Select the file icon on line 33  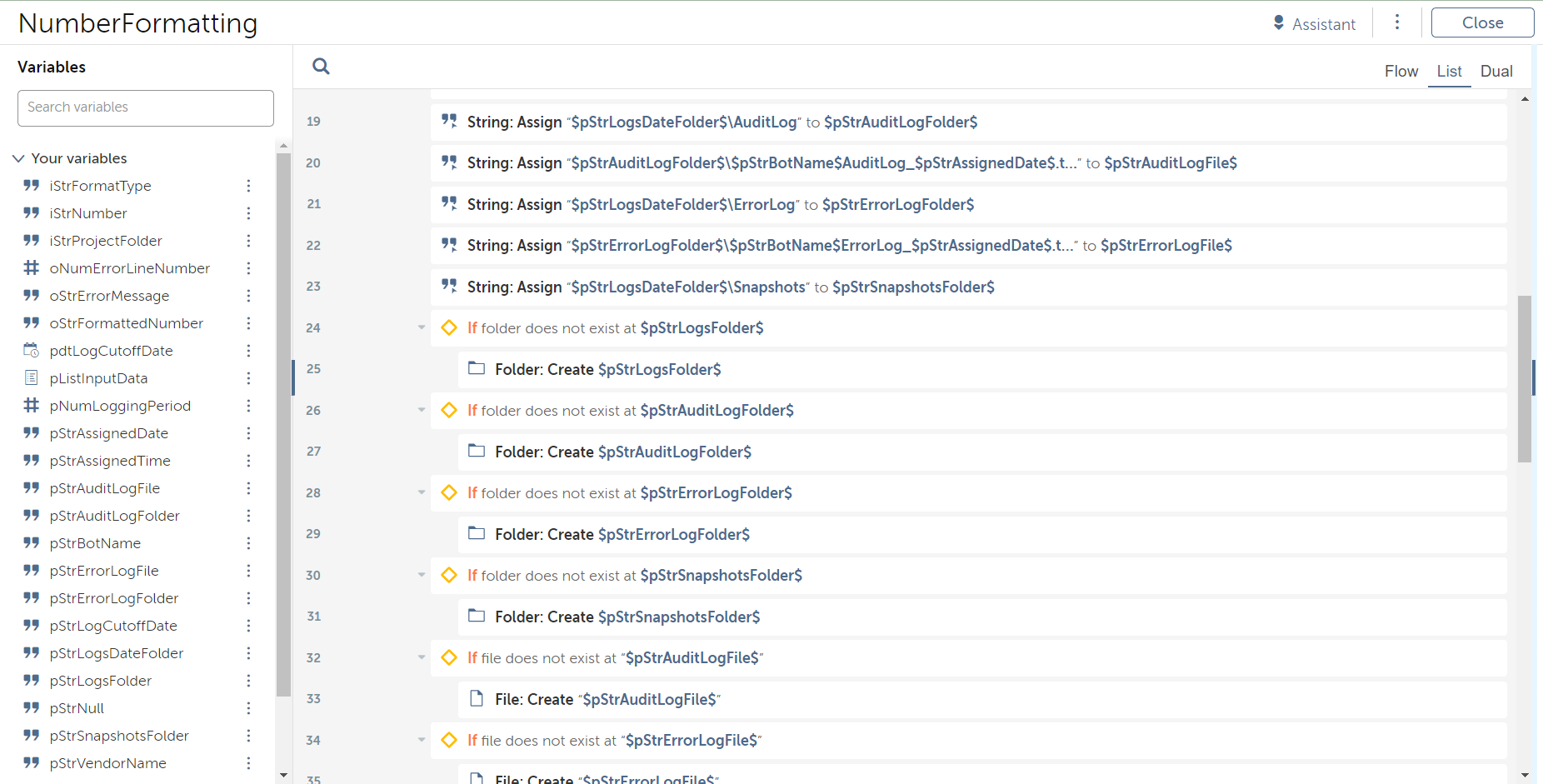[x=477, y=699]
